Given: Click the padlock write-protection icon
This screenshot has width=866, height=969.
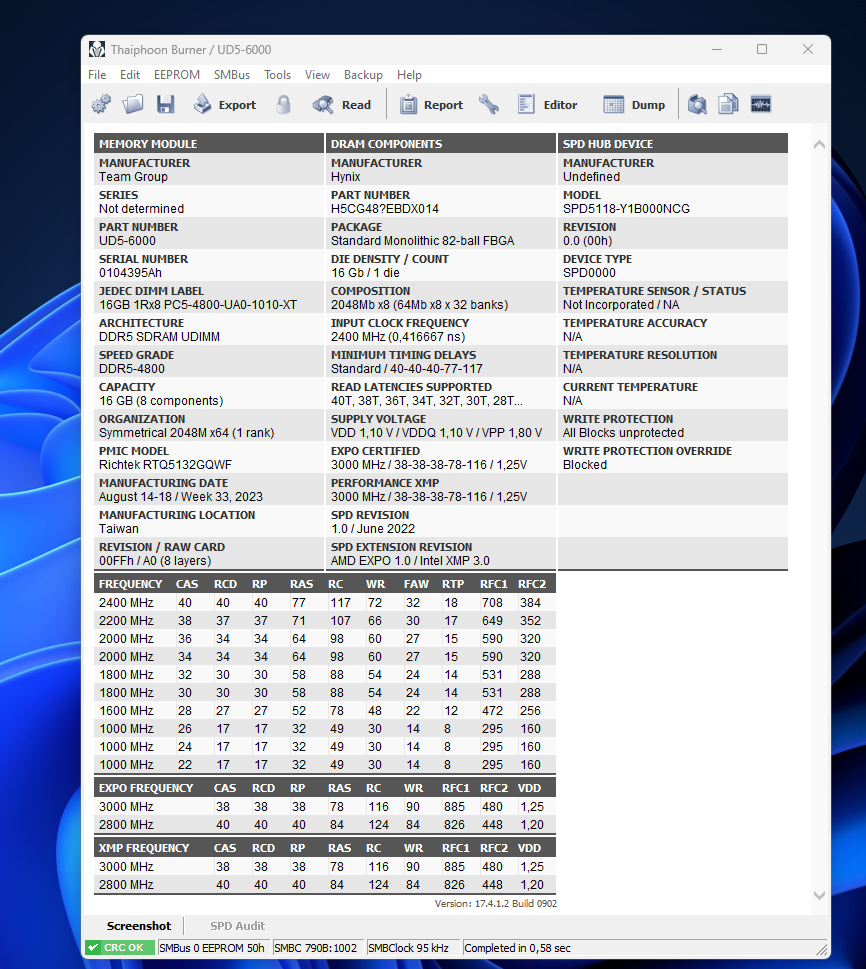Looking at the screenshot, I should (284, 104).
